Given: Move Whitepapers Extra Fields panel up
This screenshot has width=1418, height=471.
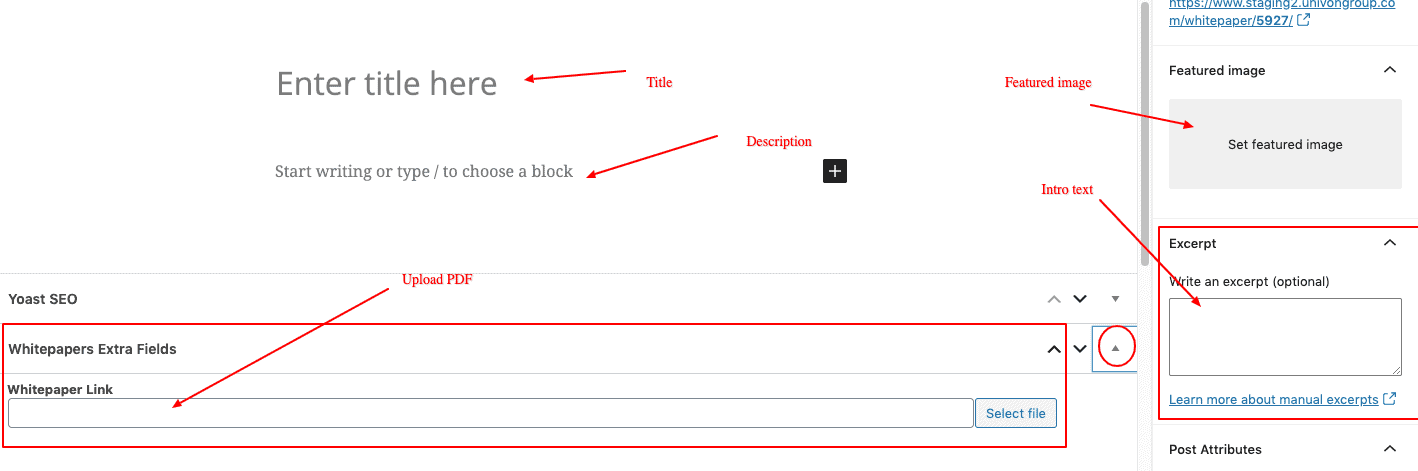Looking at the screenshot, I should point(1053,349).
